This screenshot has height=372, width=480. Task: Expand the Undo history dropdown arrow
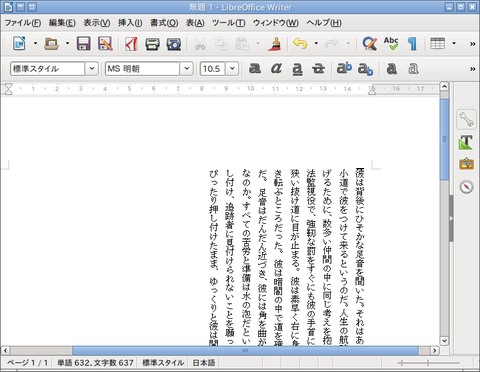(316, 43)
